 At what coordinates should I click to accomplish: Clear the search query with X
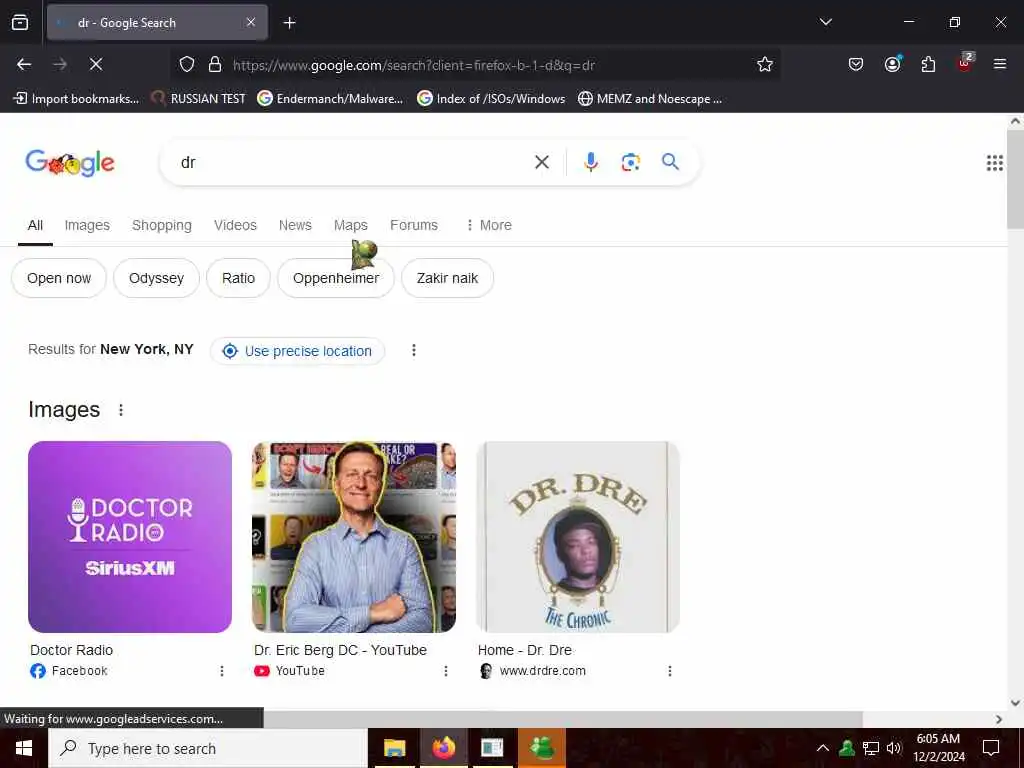click(542, 162)
